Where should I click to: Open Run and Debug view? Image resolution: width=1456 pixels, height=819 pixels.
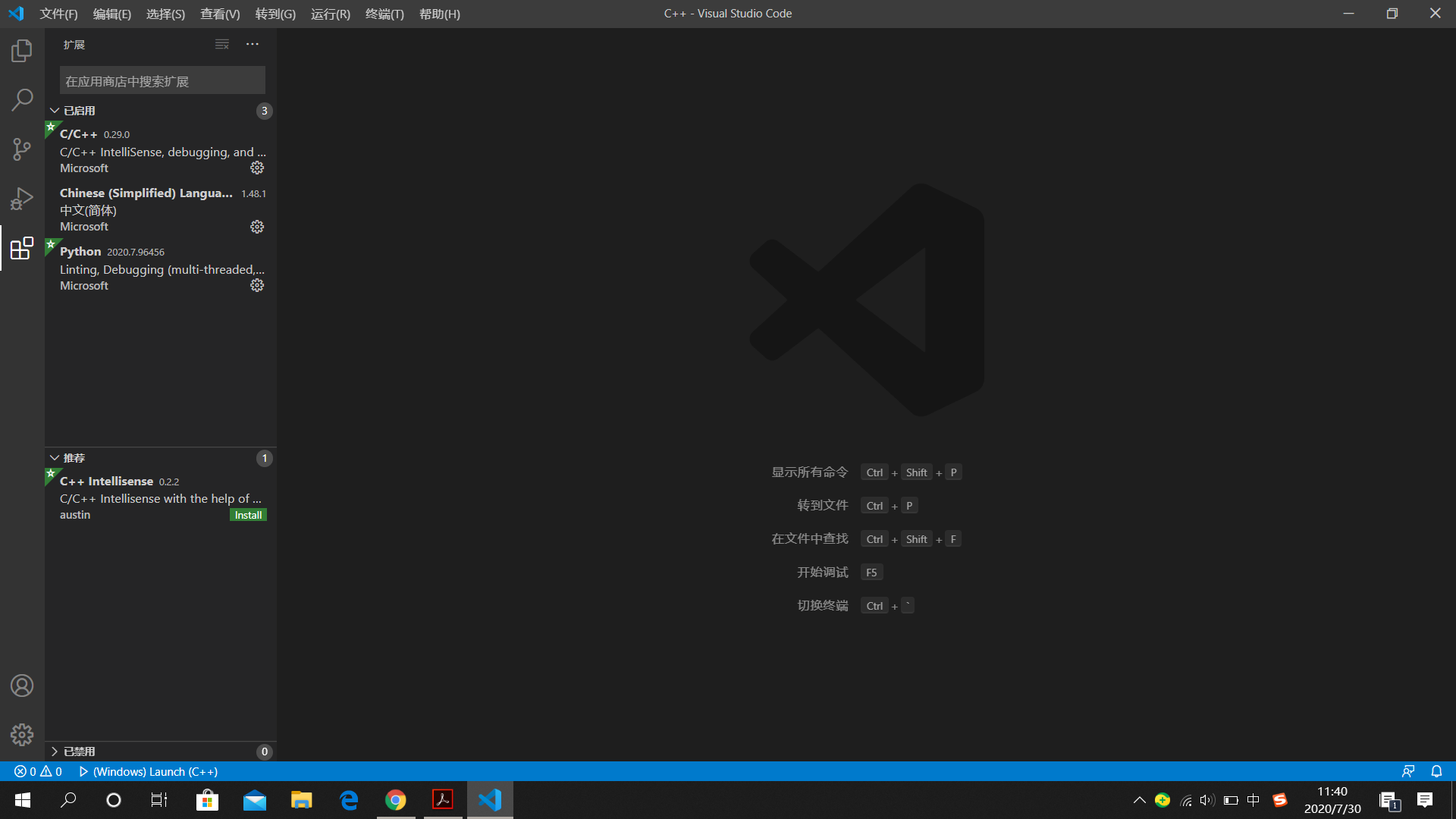(22, 199)
